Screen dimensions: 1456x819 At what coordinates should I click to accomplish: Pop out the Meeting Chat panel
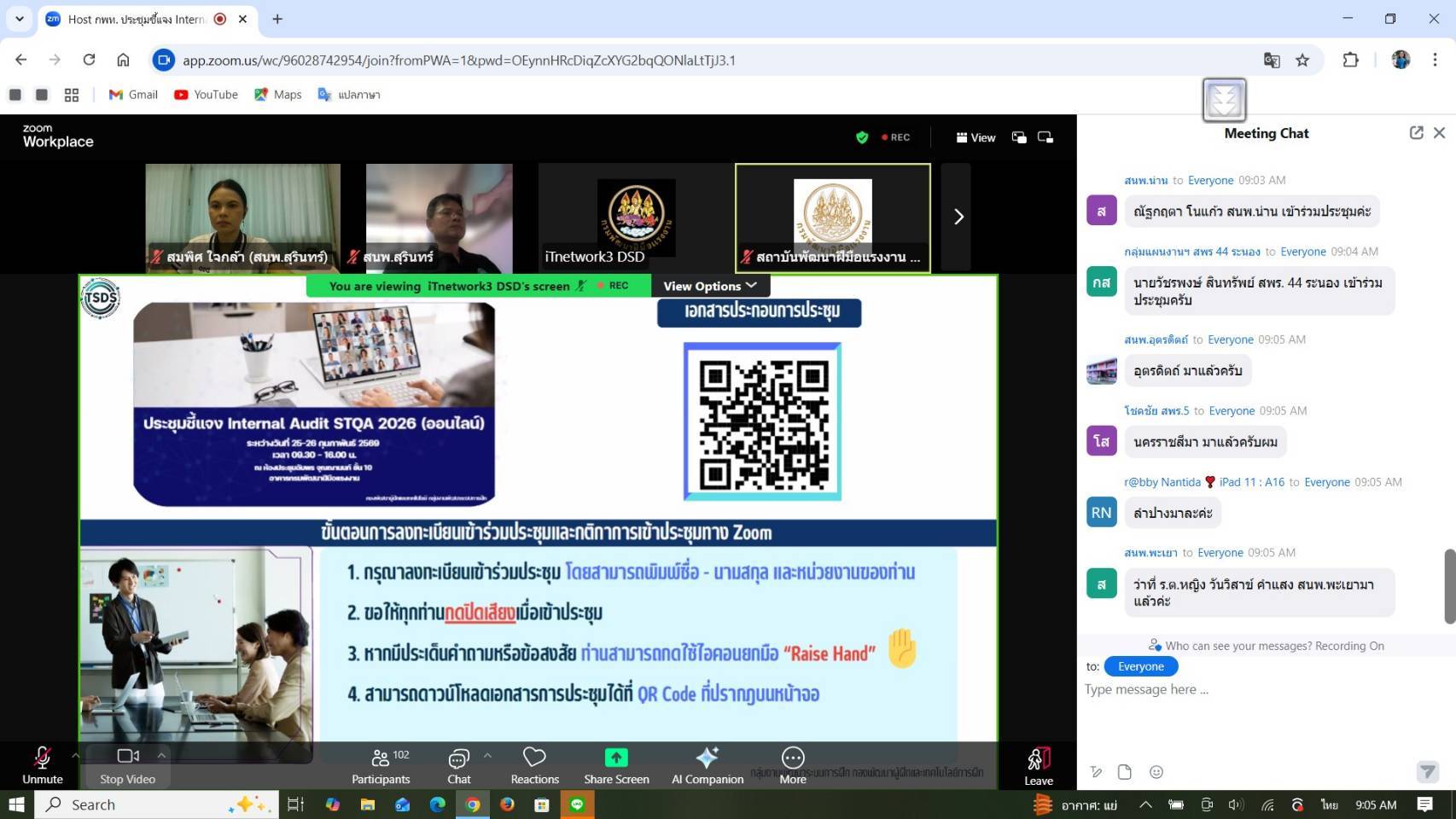(x=1416, y=133)
